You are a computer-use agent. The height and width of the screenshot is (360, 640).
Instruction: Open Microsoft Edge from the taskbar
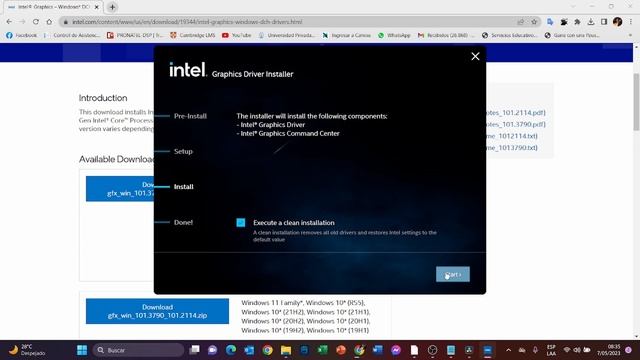(x=231, y=350)
